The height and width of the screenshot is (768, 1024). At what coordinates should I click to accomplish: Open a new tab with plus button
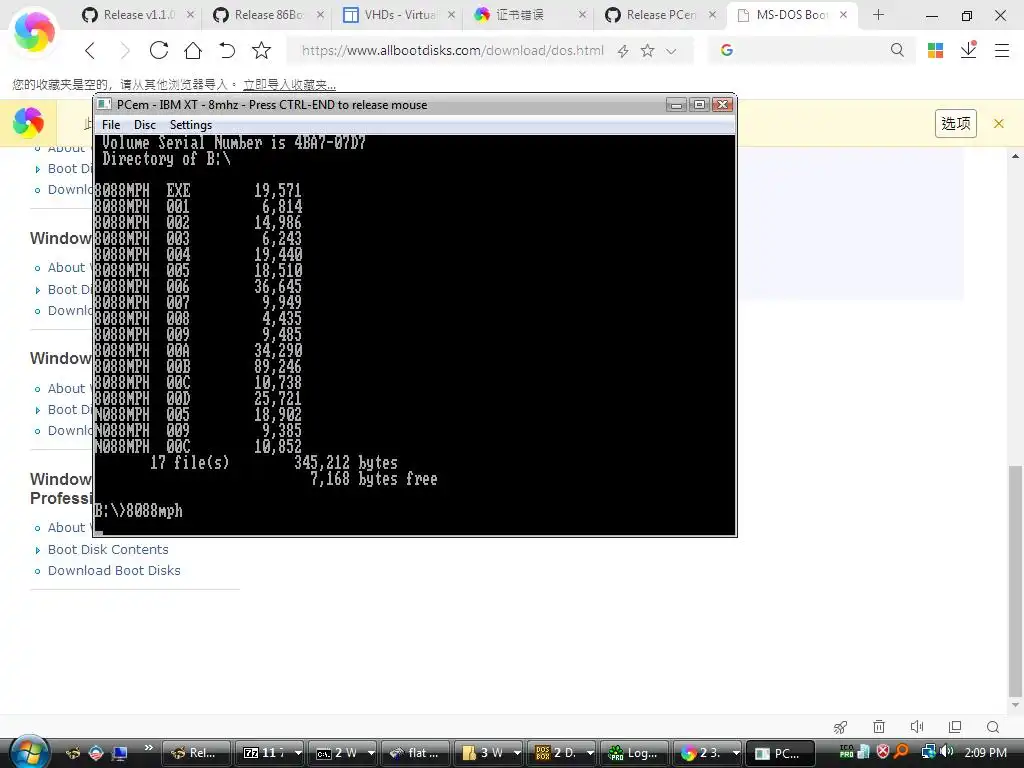[x=878, y=14]
